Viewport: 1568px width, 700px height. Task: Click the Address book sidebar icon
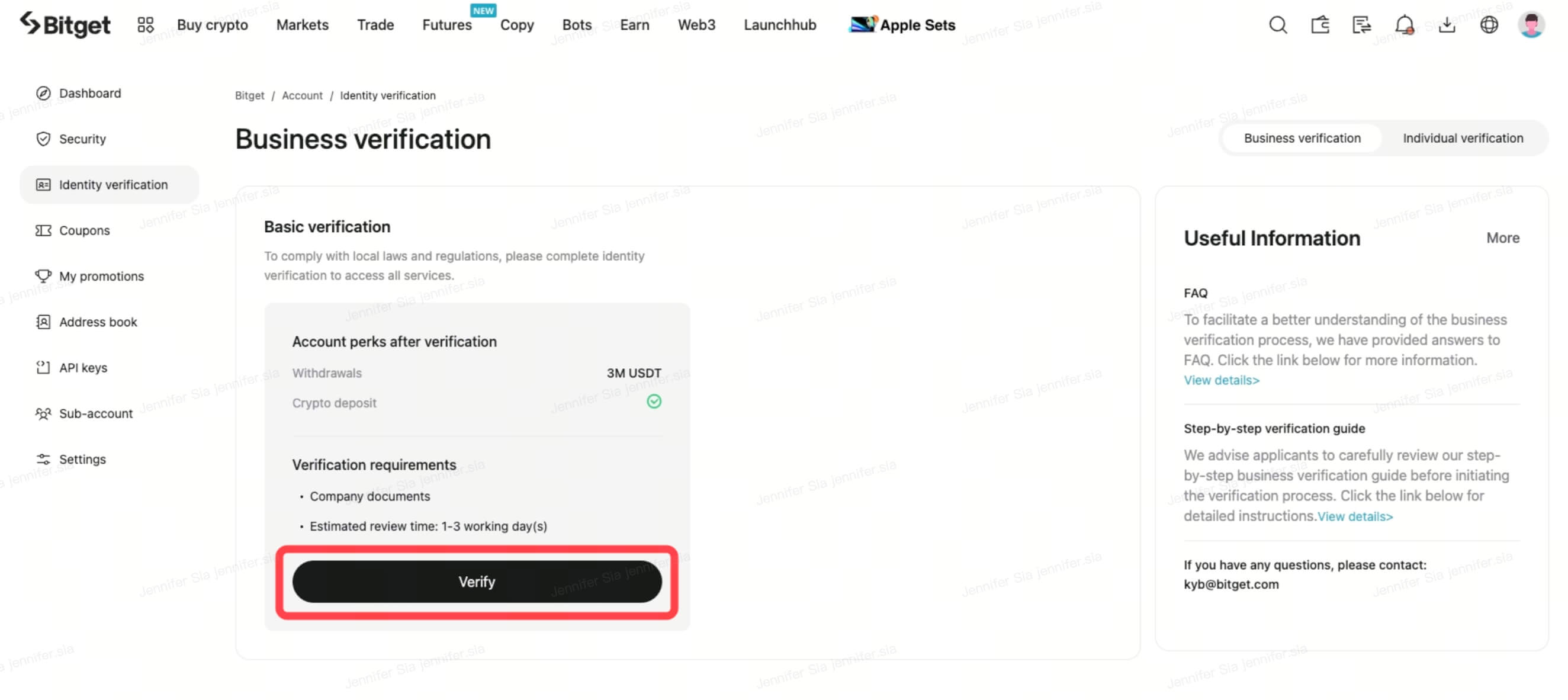click(x=42, y=321)
